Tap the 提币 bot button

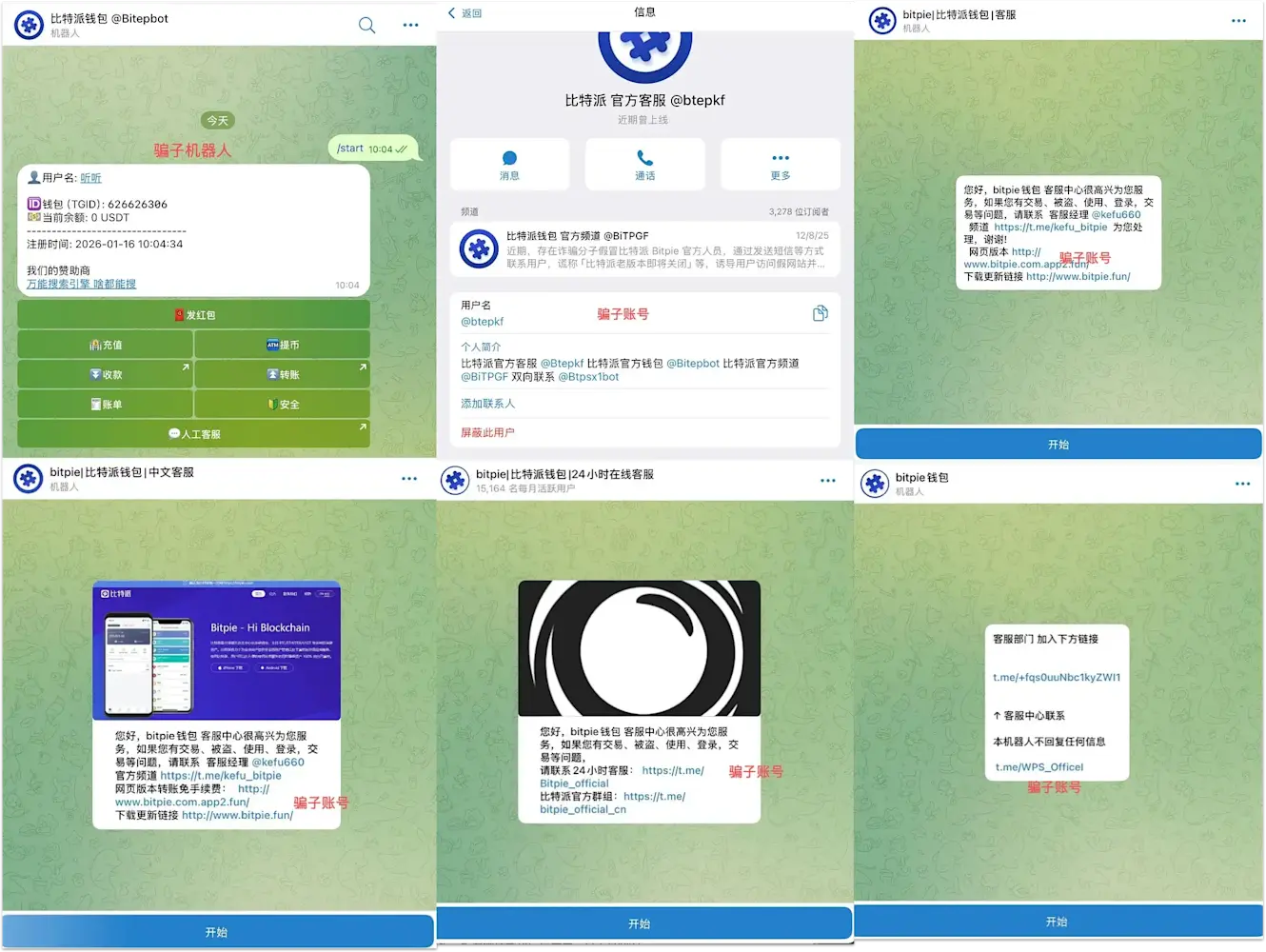click(x=282, y=345)
